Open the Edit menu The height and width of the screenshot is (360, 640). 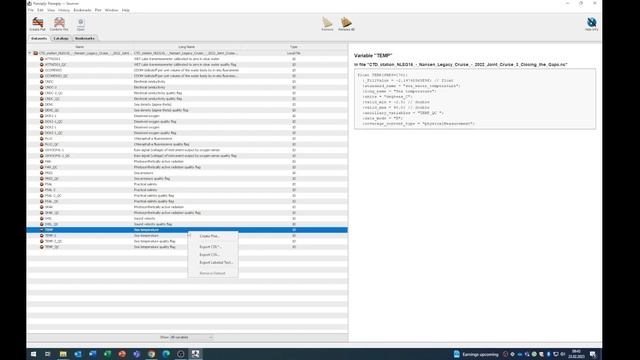pyautogui.click(x=40, y=10)
